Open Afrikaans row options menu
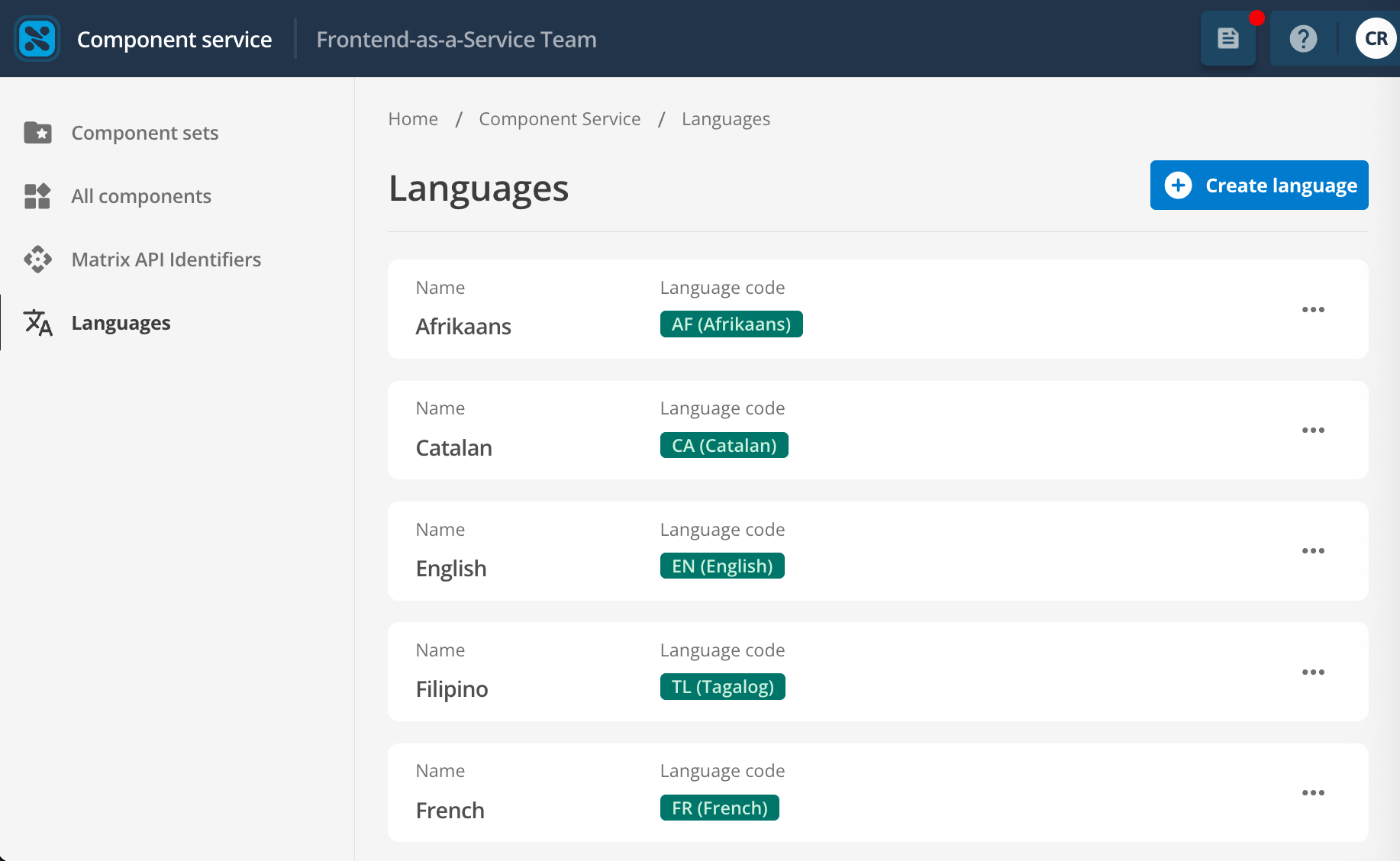 coord(1313,309)
